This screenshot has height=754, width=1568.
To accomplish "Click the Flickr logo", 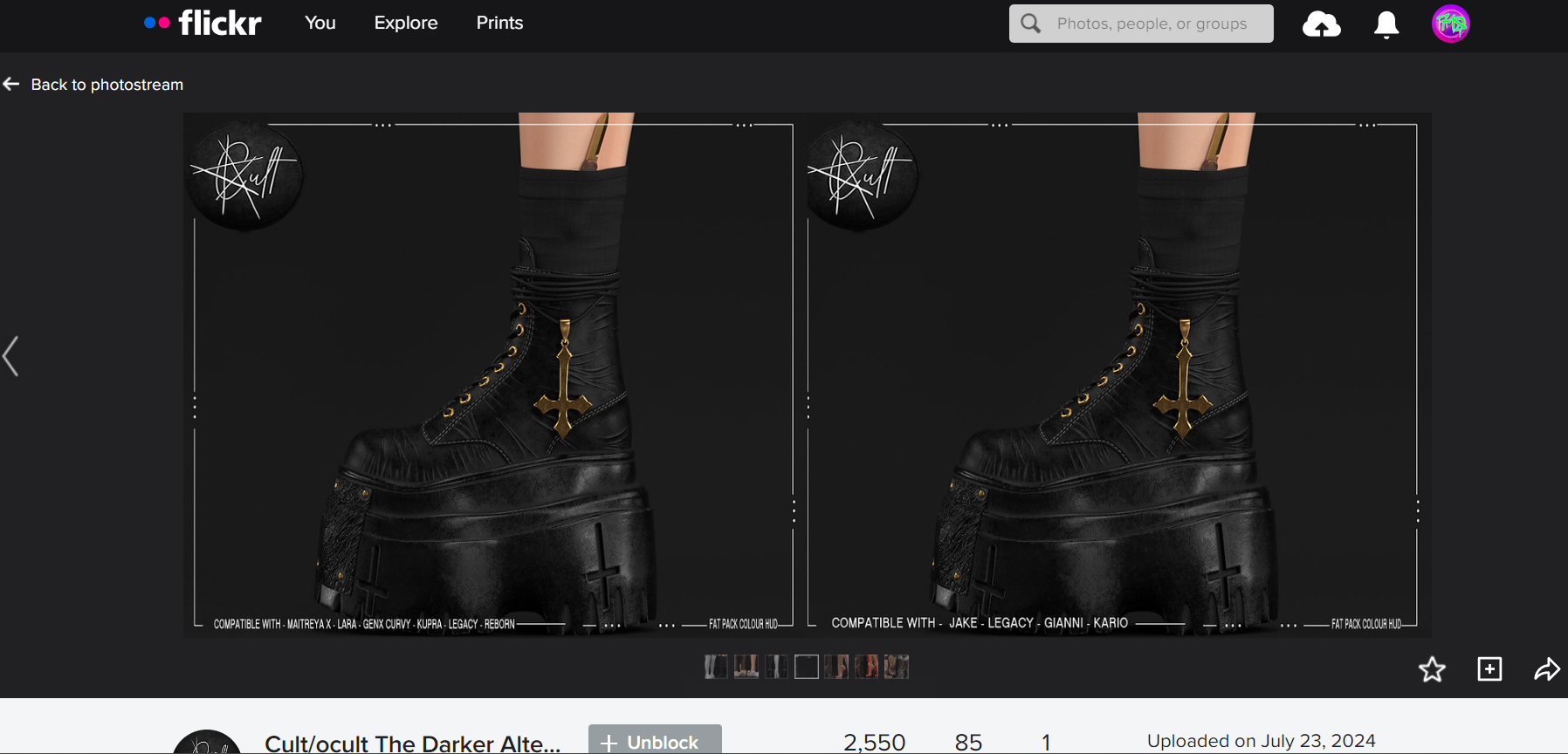I will click(x=203, y=23).
